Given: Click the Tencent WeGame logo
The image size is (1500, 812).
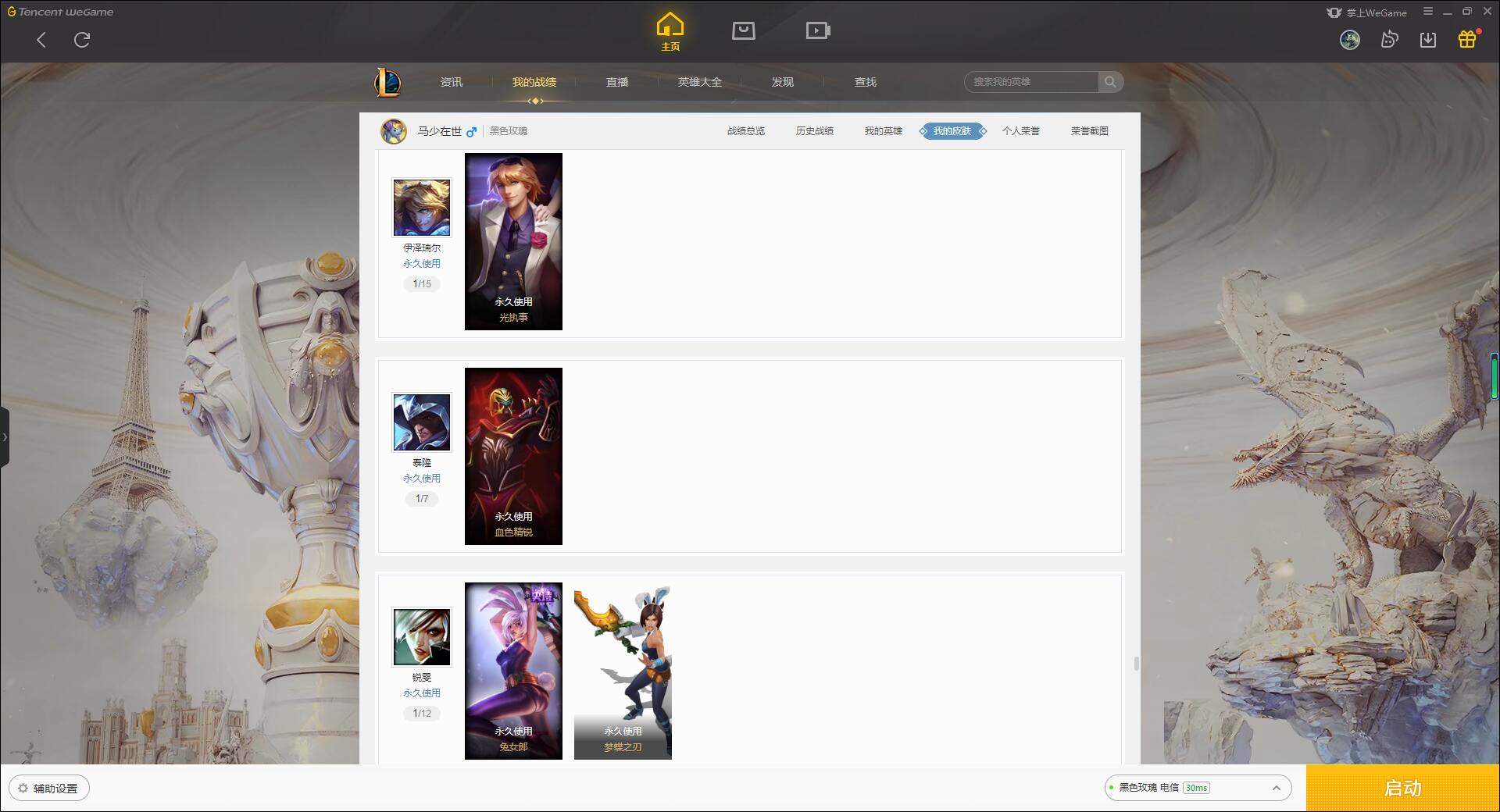Looking at the screenshot, I should point(60,12).
